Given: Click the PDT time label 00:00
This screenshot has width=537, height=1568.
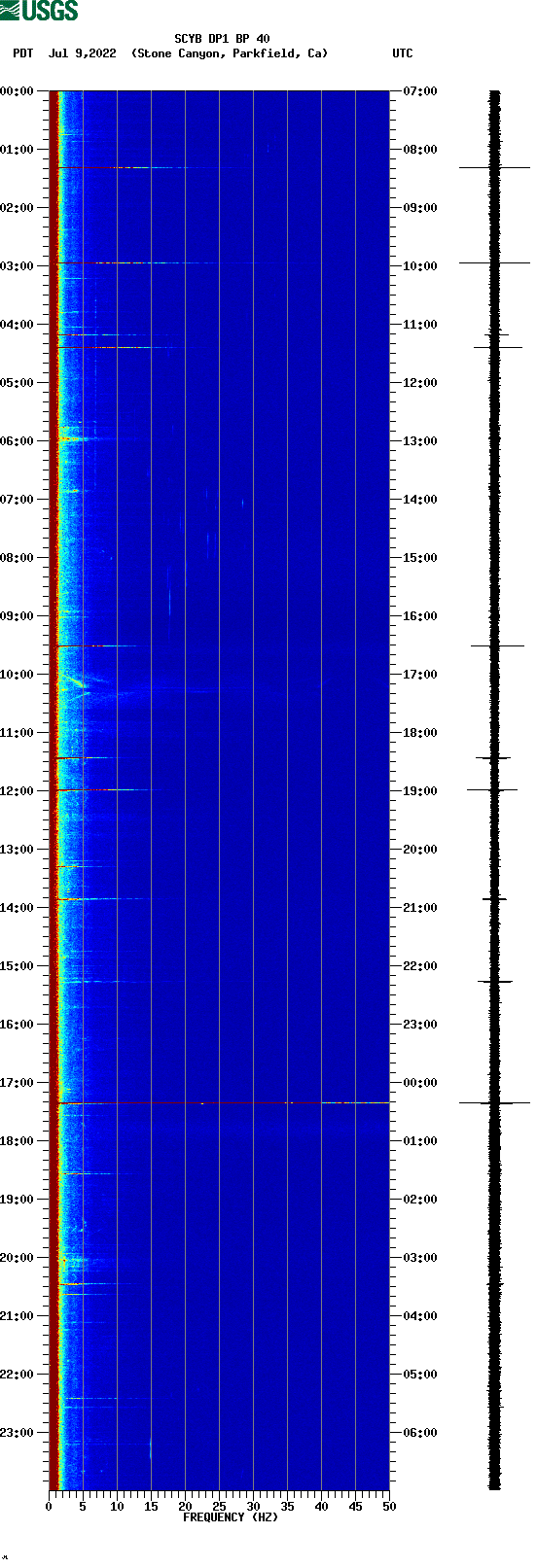Looking at the screenshot, I should [x=18, y=91].
